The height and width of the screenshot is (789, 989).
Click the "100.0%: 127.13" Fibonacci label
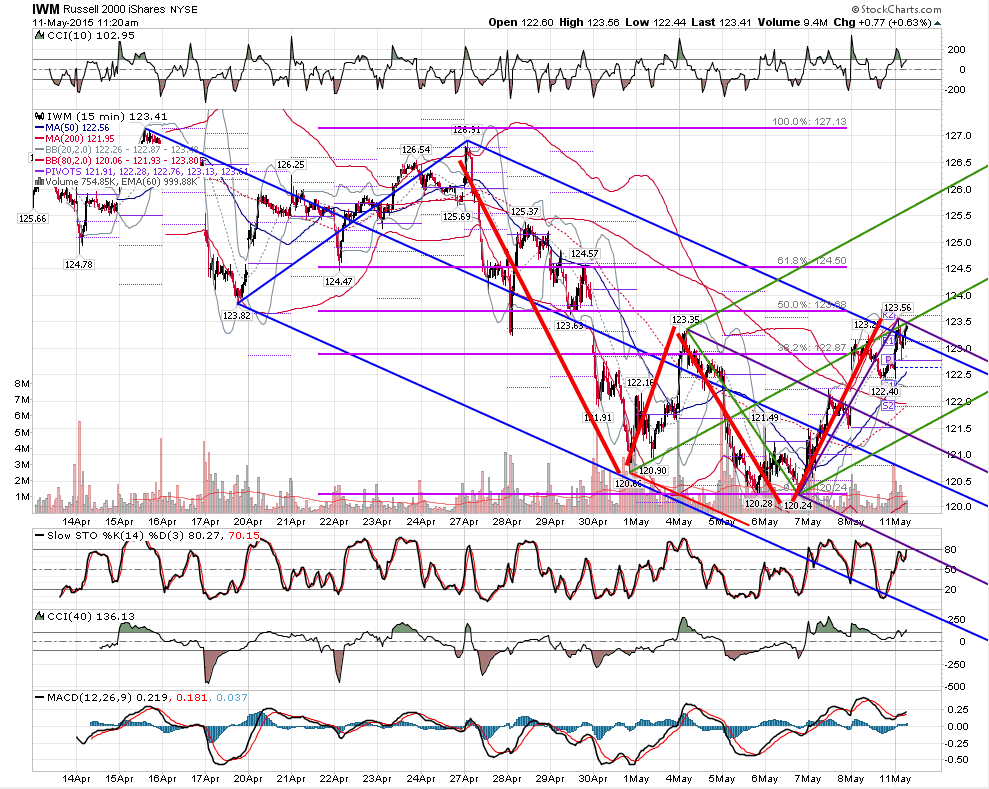point(809,122)
